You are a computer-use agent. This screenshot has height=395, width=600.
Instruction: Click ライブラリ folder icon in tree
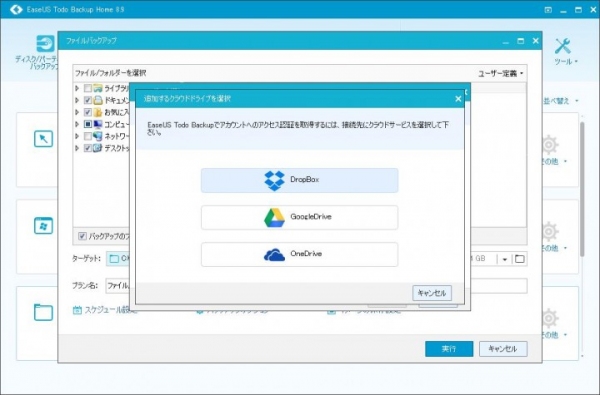click(x=98, y=88)
